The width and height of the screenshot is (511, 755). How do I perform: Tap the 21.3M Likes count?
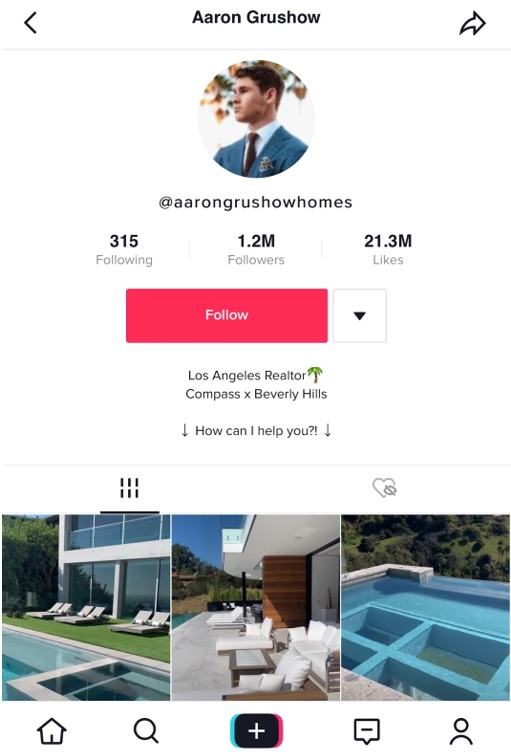pyautogui.click(x=388, y=249)
